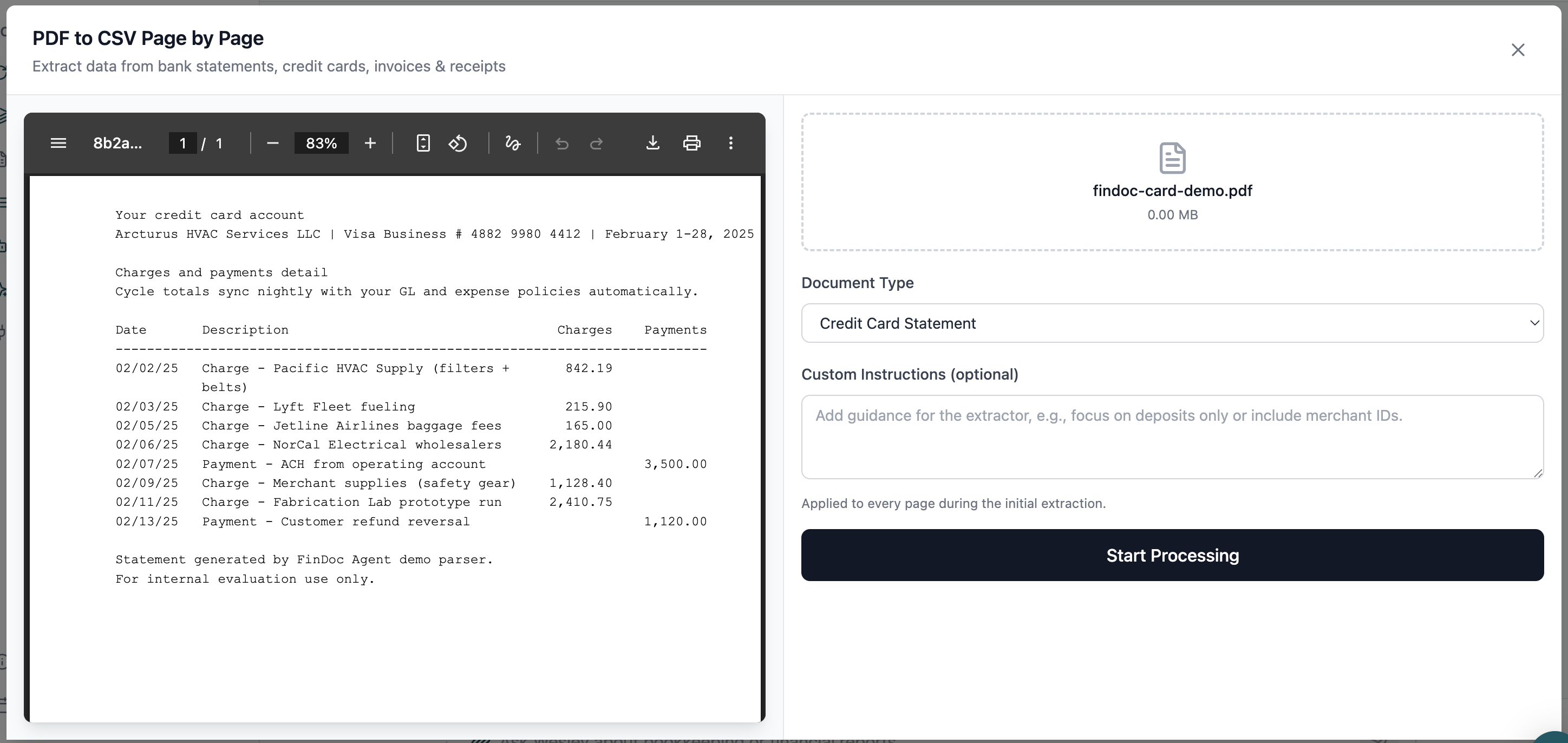Viewport: 1568px width, 743px height.
Task: Print the PDF document
Action: click(x=691, y=143)
